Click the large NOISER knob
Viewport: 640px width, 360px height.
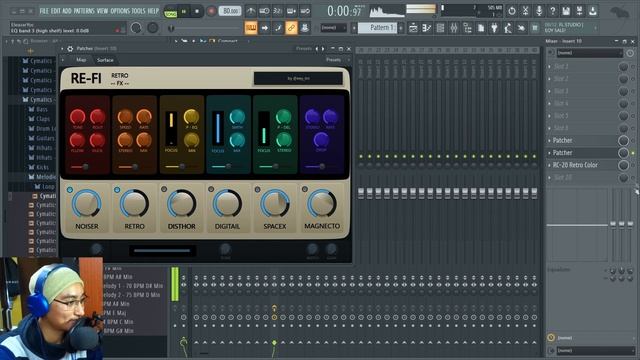tap(86, 203)
